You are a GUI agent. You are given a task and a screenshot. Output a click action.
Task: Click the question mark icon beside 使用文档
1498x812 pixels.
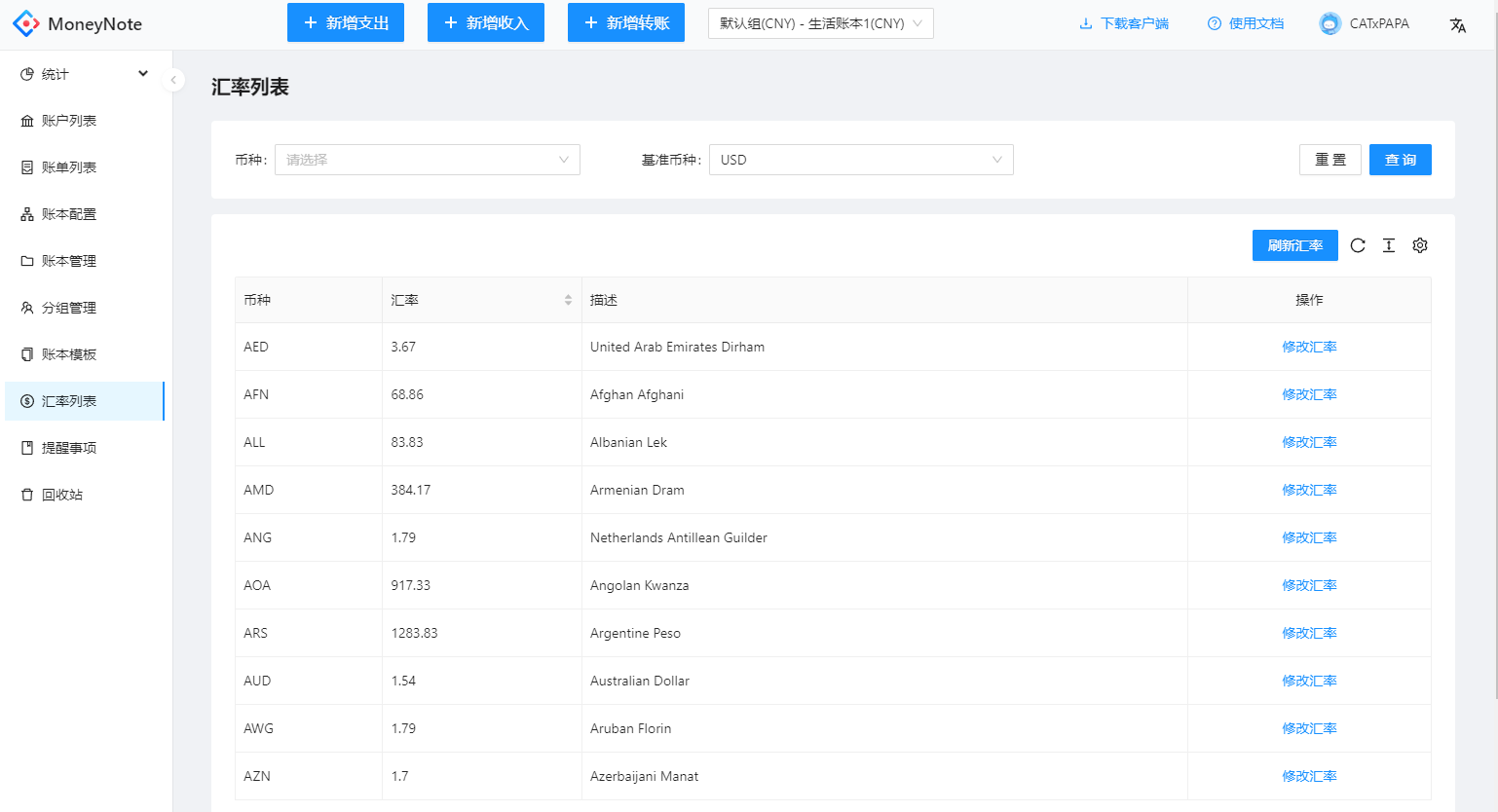(x=1215, y=23)
